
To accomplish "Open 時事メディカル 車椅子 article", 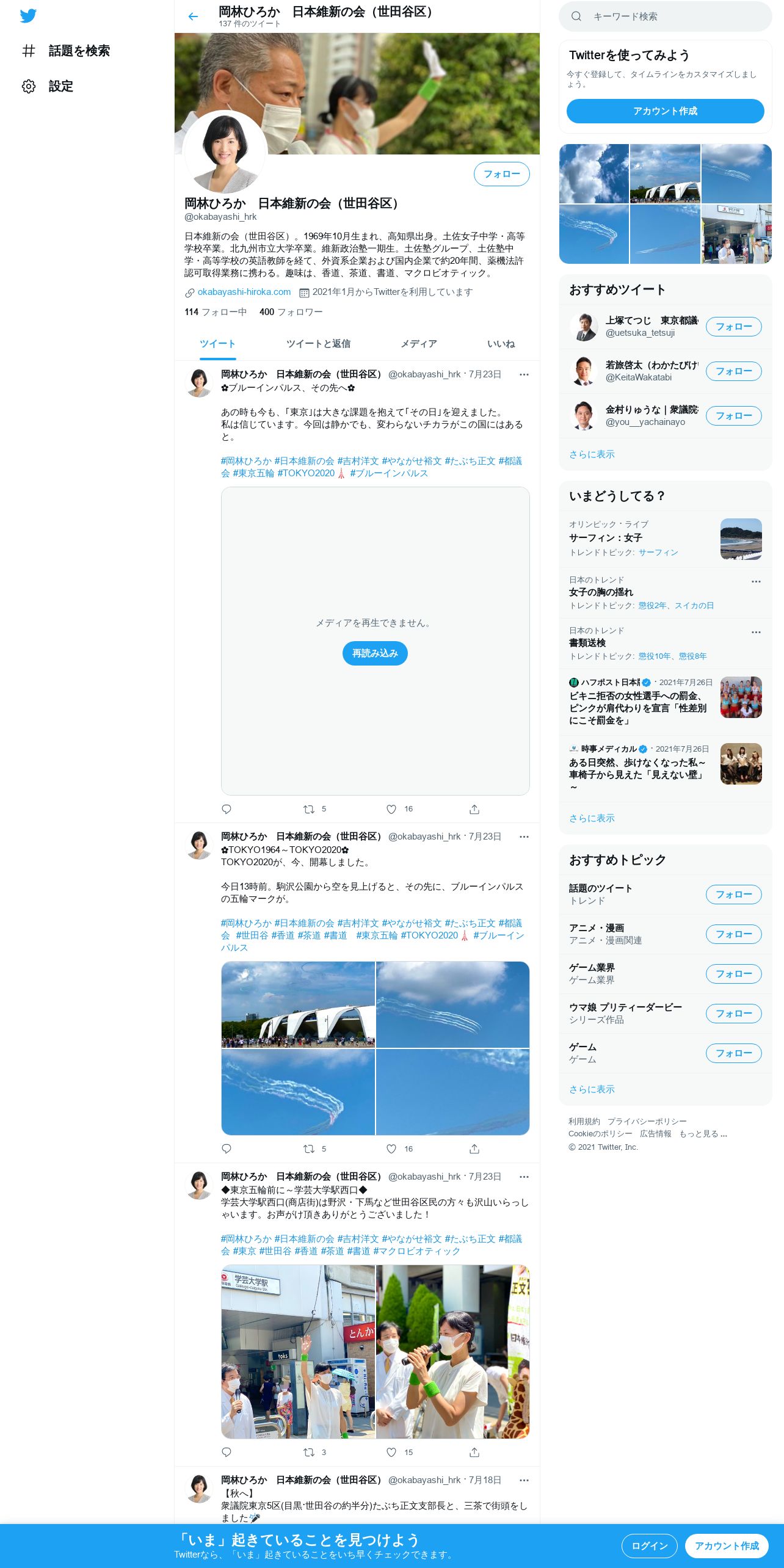I will [665, 769].
